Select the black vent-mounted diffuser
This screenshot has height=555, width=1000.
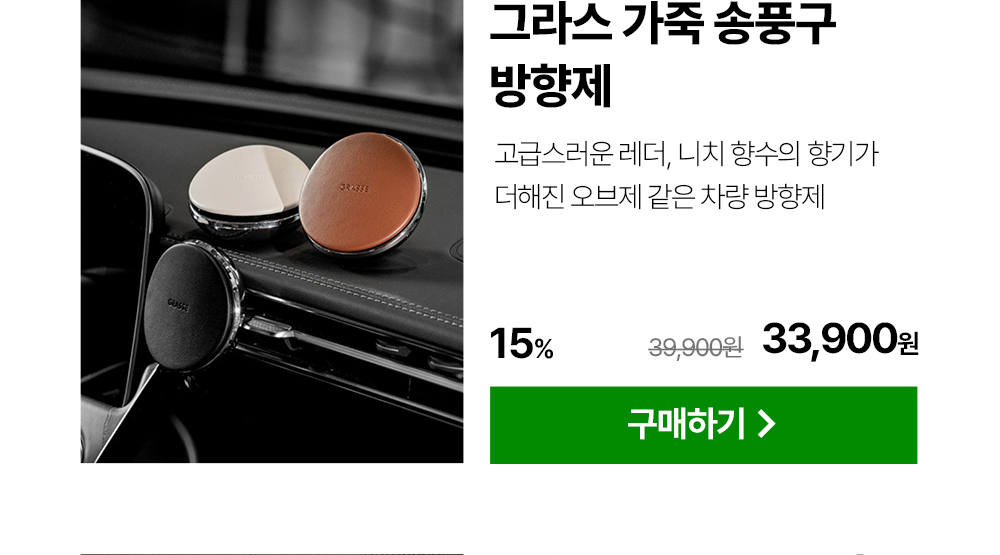190,306
